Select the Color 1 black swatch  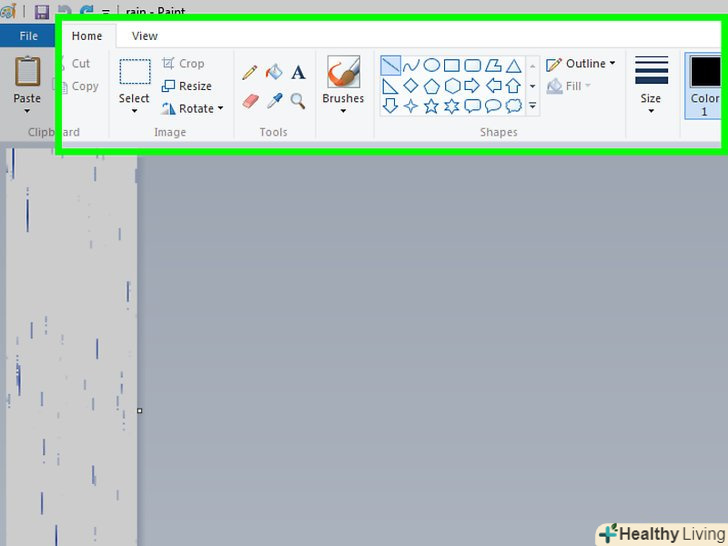[705, 72]
